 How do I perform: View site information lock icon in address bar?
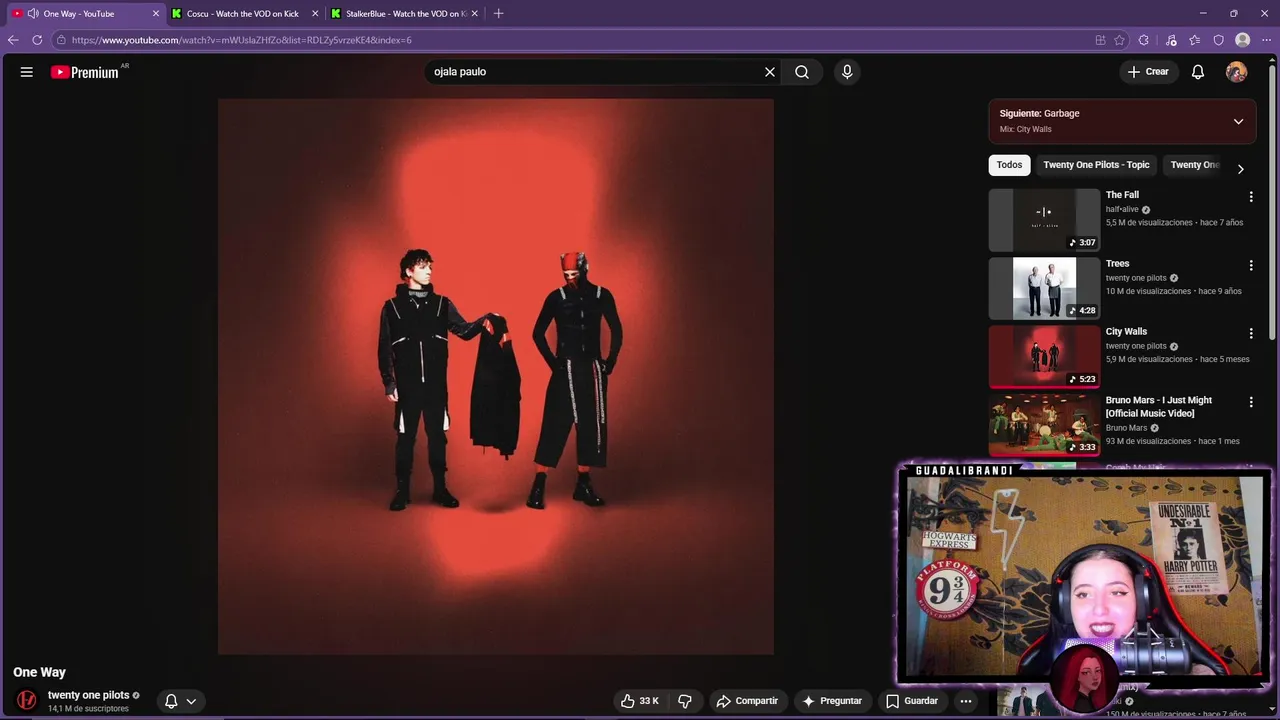coord(61,40)
